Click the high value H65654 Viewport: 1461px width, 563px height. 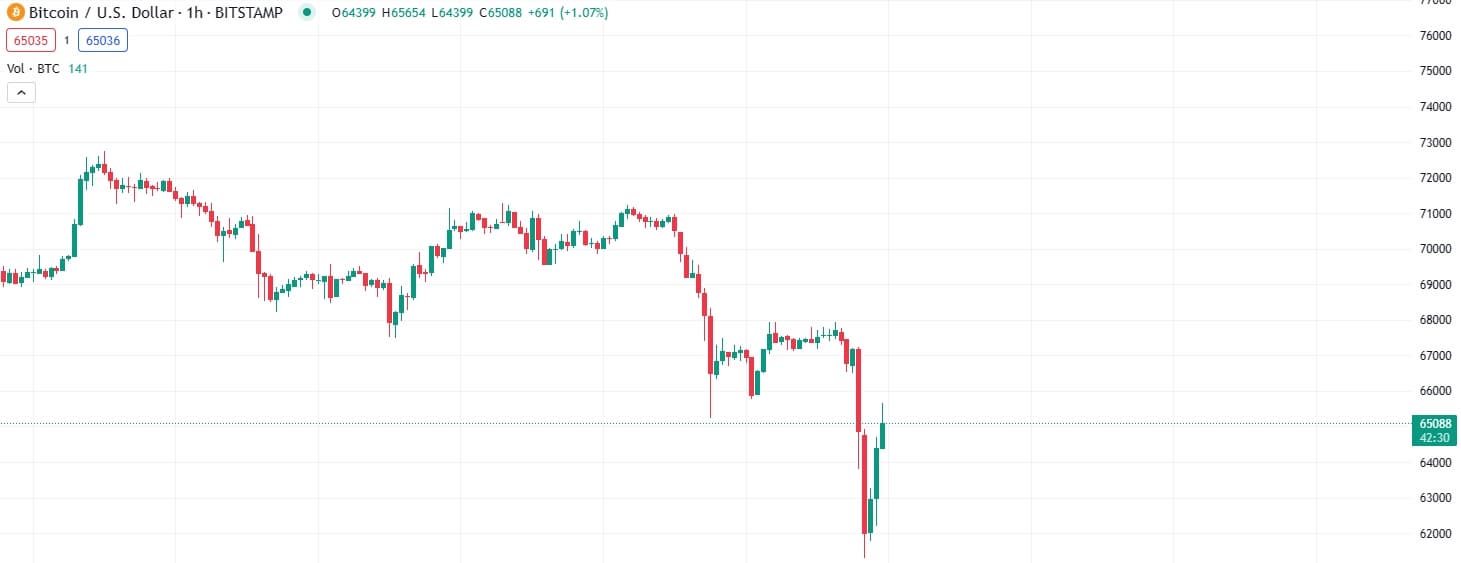click(407, 13)
